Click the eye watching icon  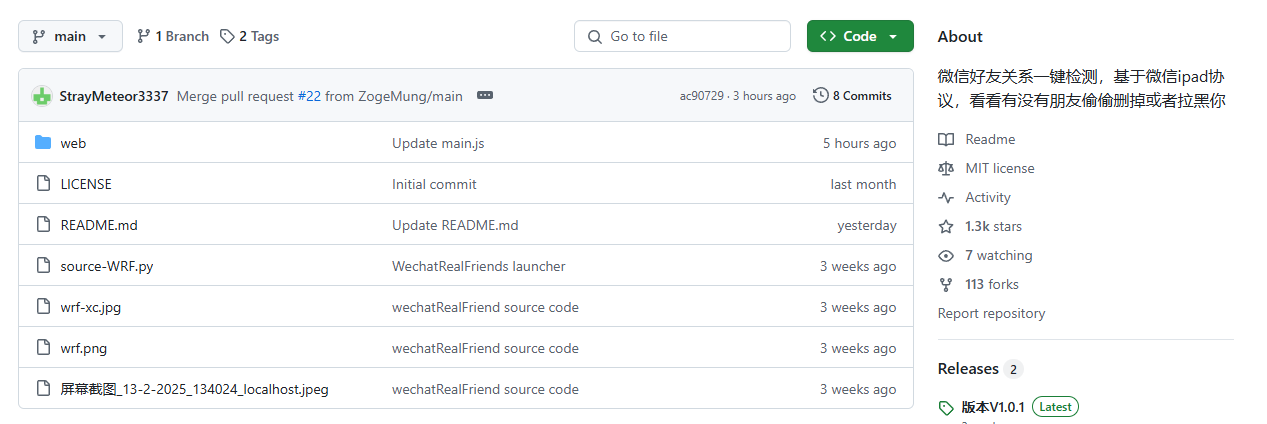946,255
